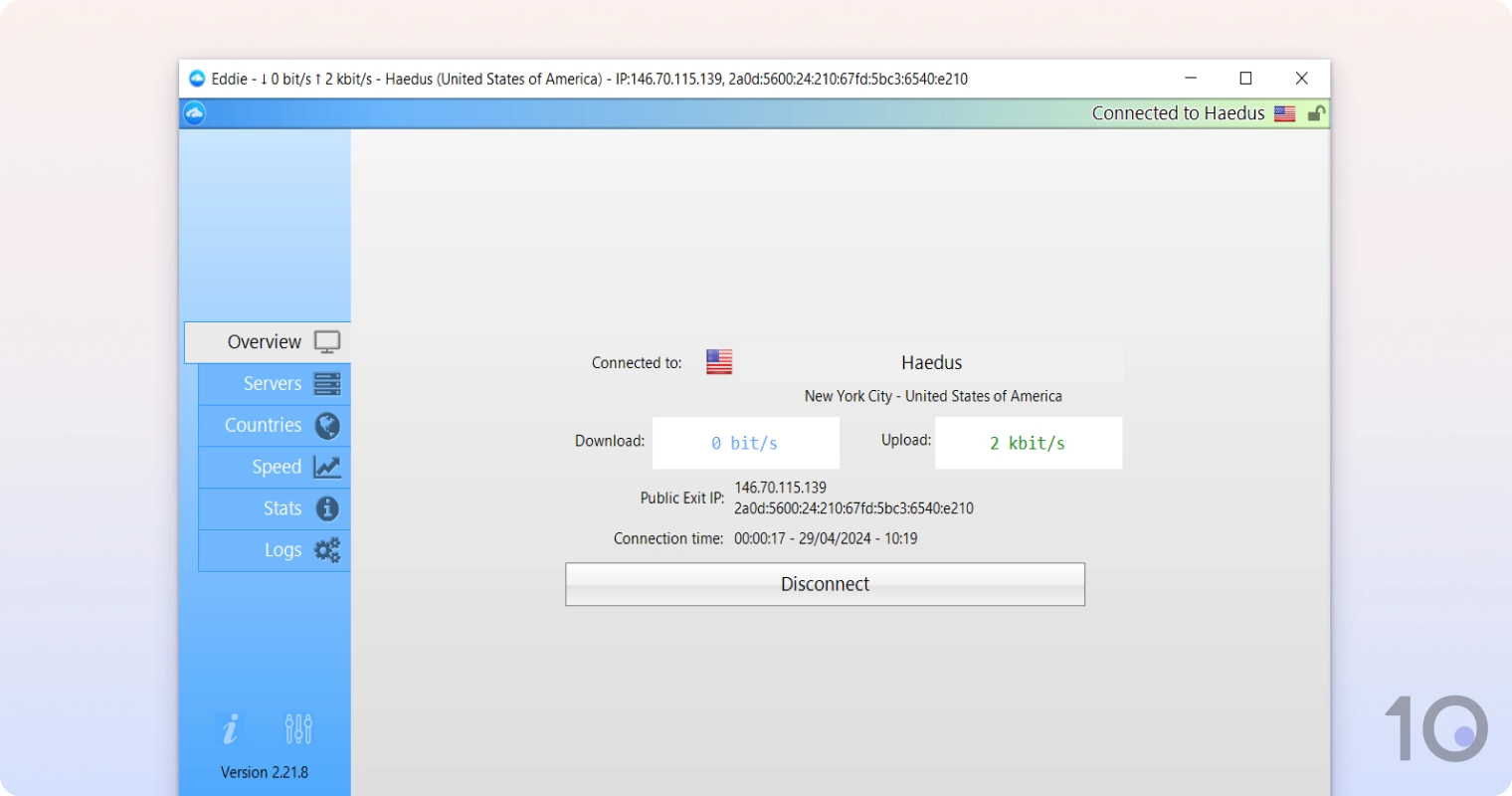Click the Countries globe icon
This screenshot has width=1512, height=796.
point(327,426)
